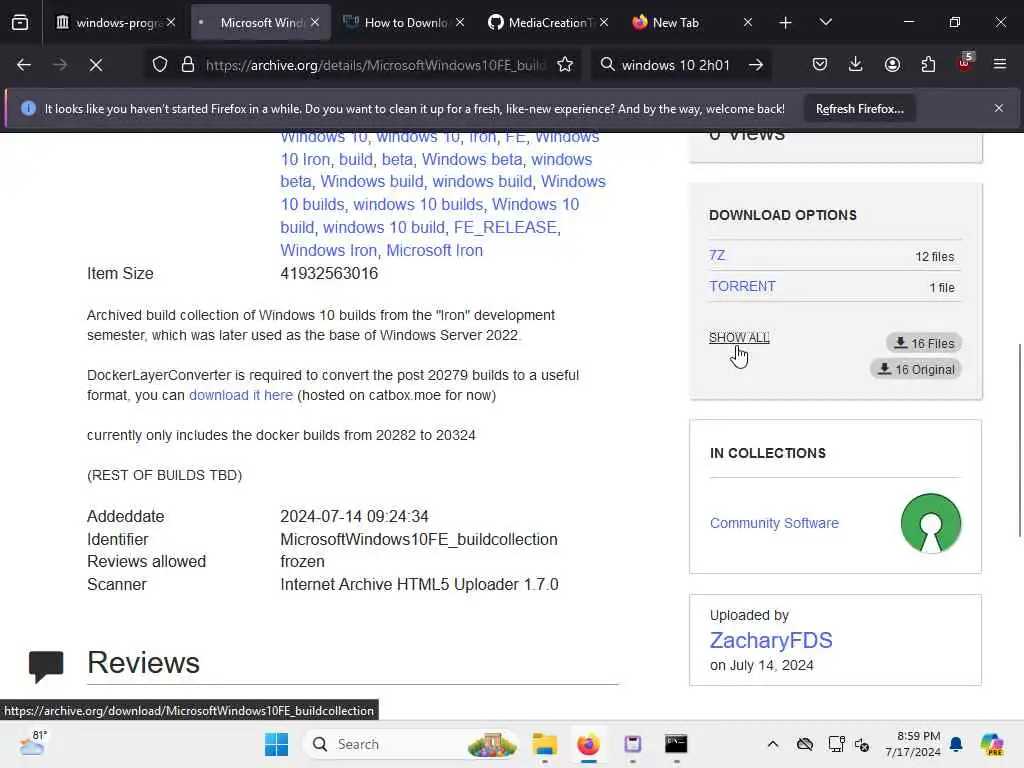Open Community Software collection logo
Image resolution: width=1024 pixels, height=768 pixels.
[931, 523]
